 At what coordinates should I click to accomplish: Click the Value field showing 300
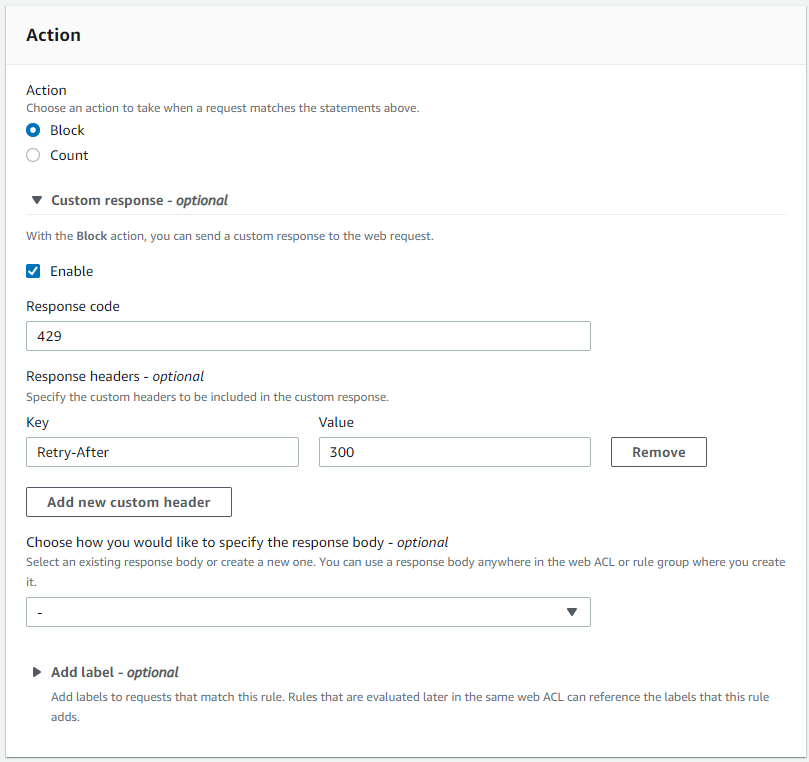[x=453, y=451]
